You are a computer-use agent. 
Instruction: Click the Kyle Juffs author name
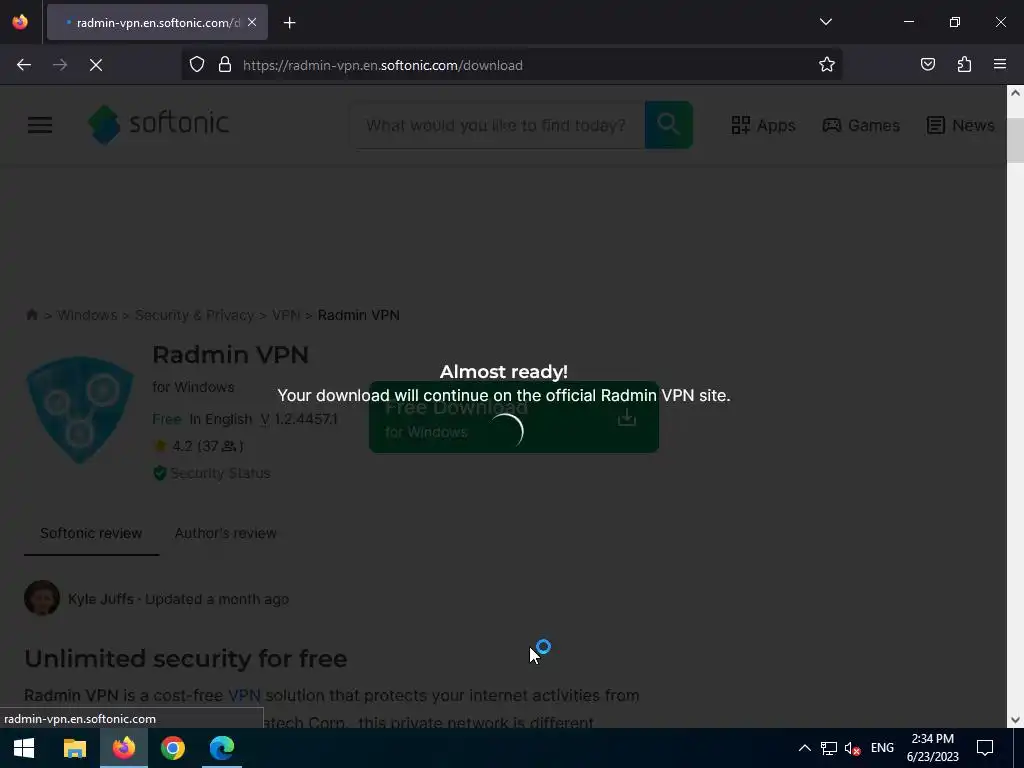(x=101, y=599)
